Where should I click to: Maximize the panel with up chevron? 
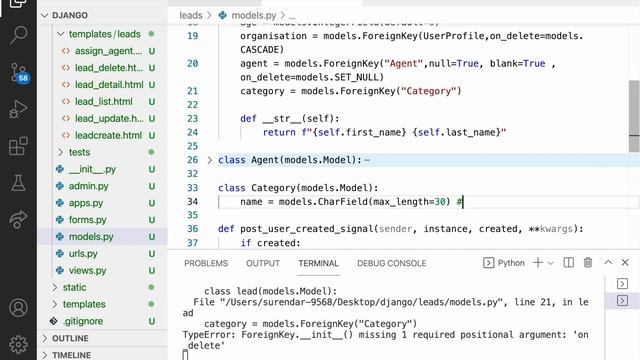coord(608,262)
